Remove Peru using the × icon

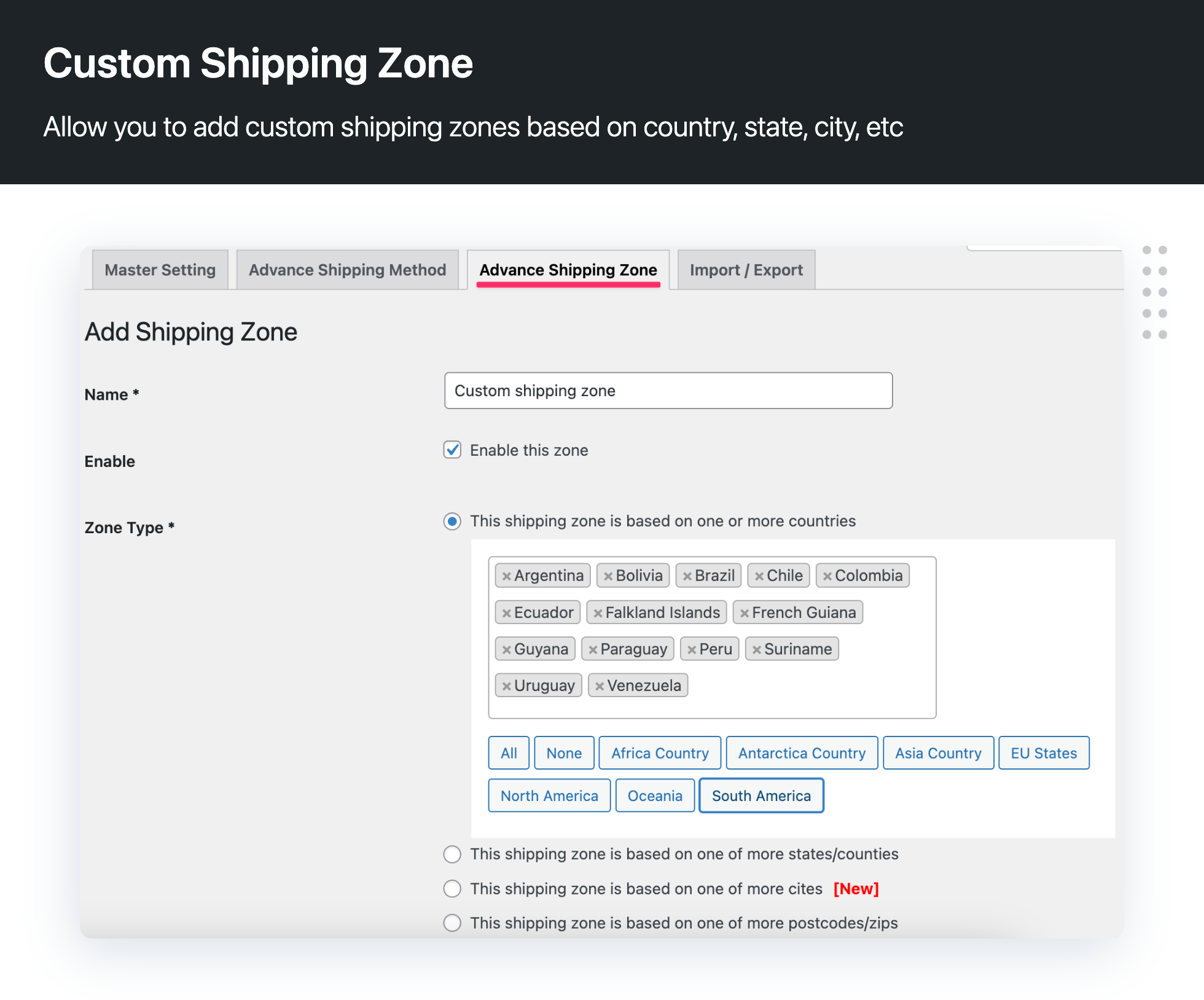(692, 649)
